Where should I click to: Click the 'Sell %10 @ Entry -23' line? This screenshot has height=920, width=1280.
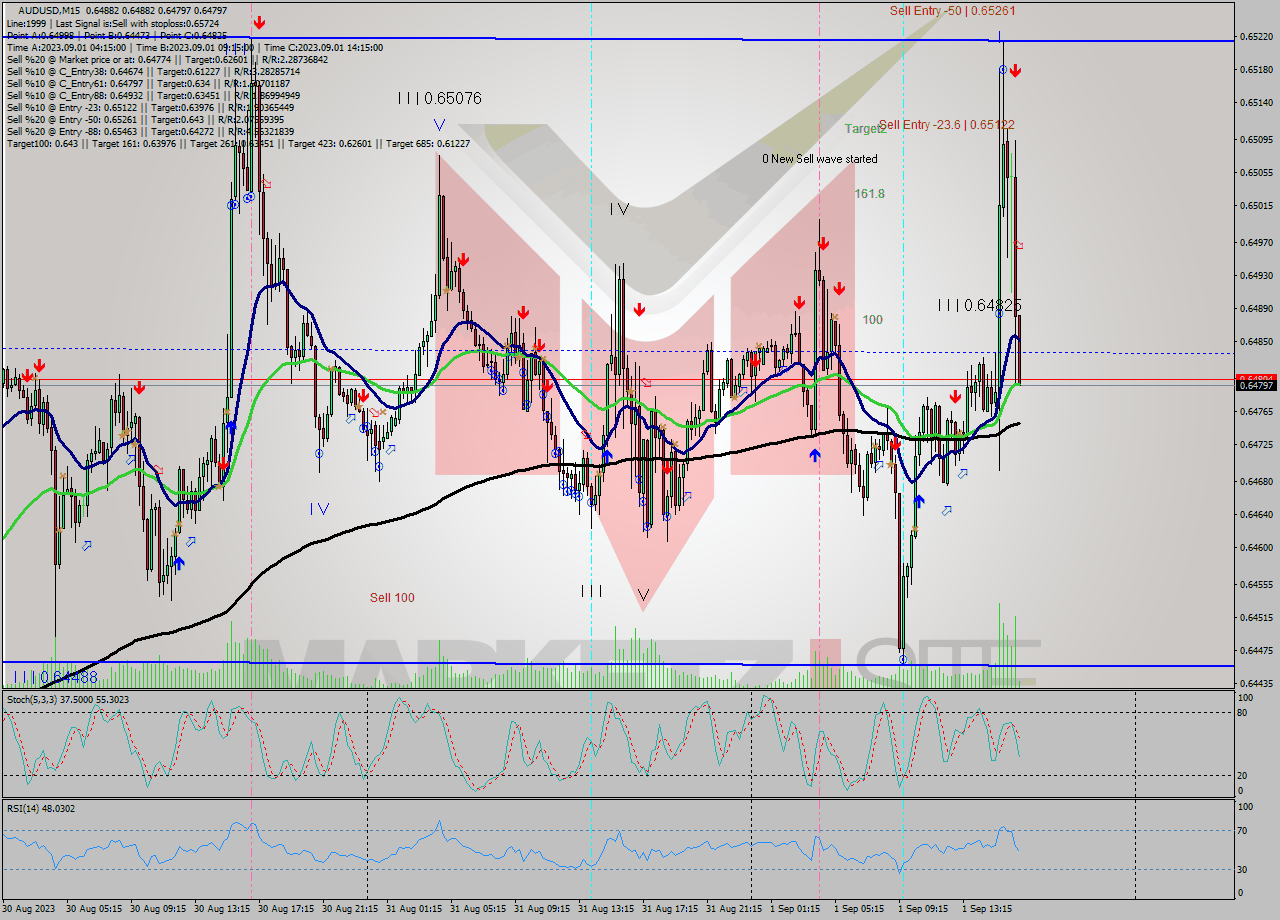[x=150, y=107]
